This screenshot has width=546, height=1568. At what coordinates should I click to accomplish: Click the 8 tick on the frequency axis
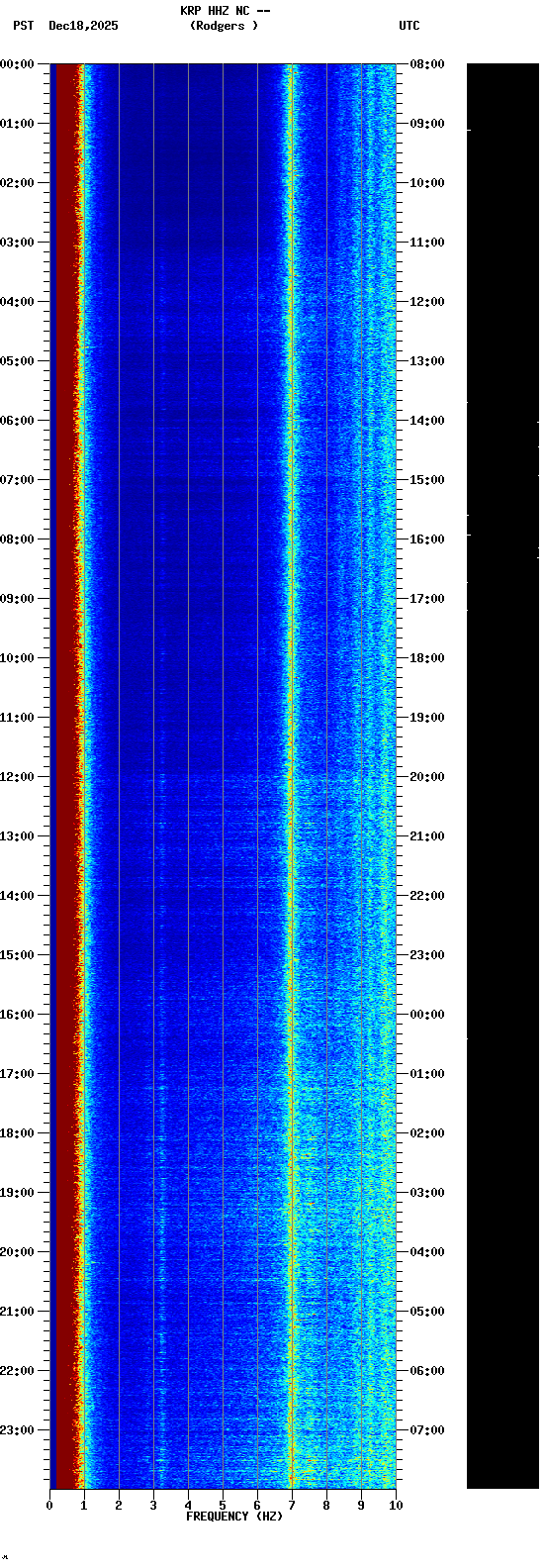pyautogui.click(x=326, y=1506)
